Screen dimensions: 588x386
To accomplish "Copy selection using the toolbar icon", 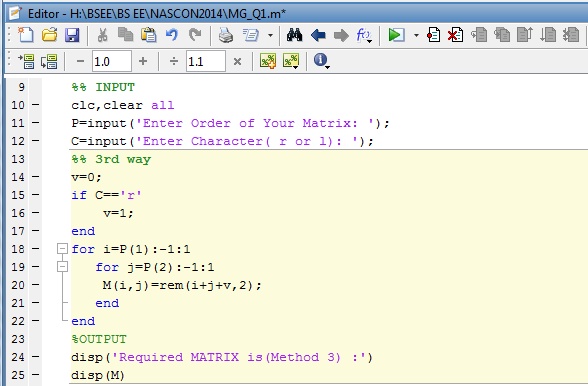I will click(126, 35).
